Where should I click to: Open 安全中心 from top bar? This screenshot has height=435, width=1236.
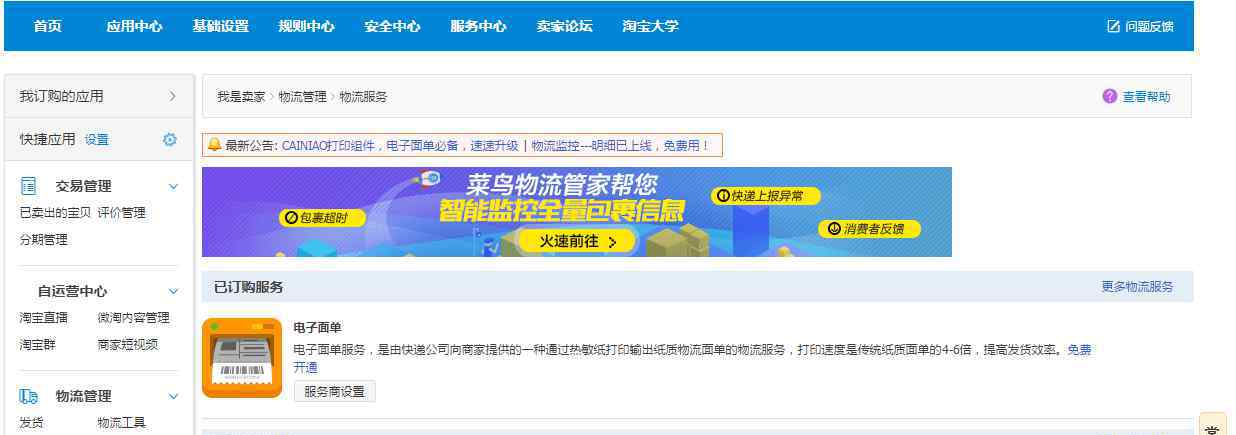(x=392, y=27)
